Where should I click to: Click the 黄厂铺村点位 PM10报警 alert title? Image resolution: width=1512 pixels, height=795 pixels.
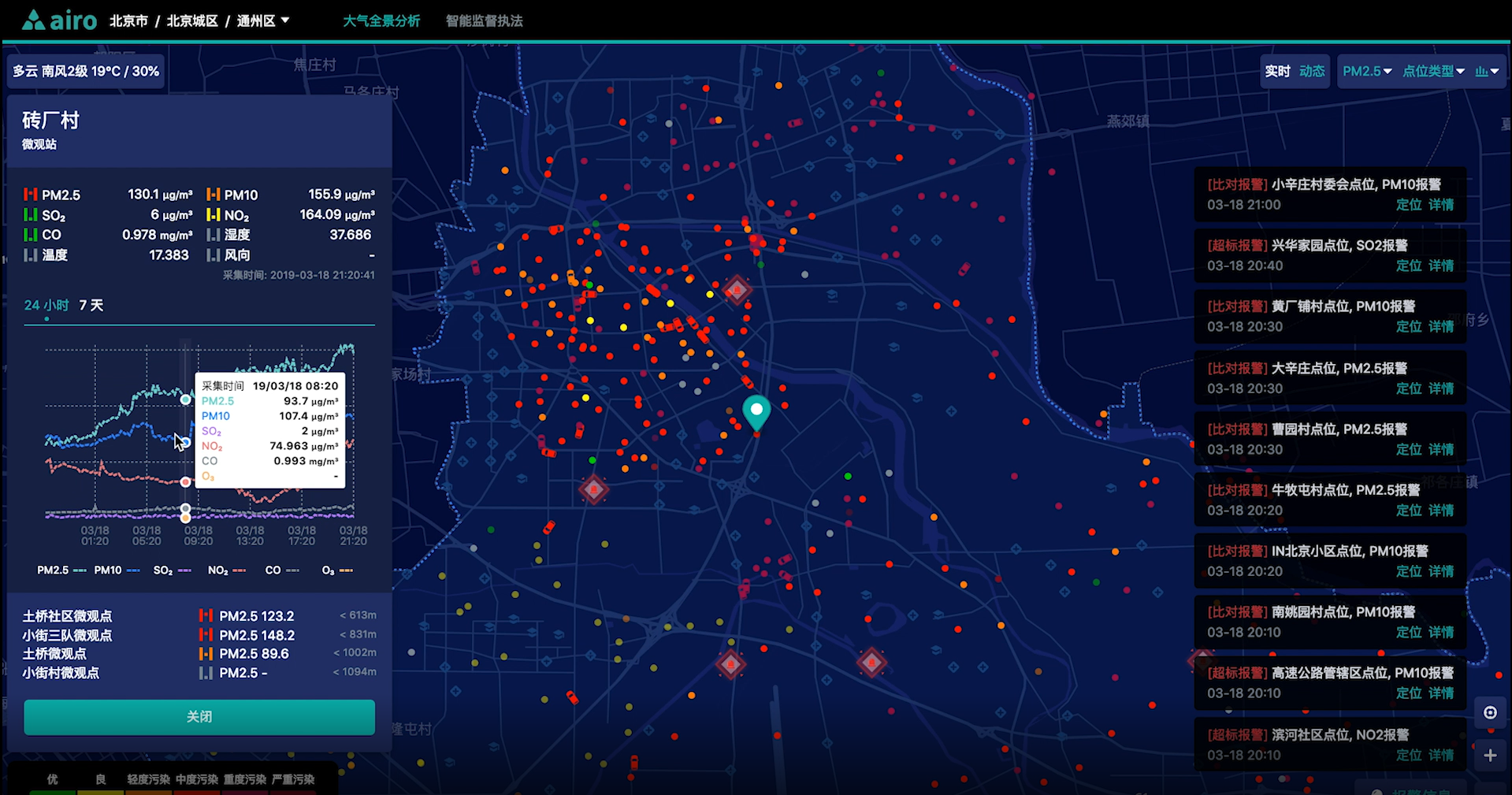(1343, 306)
